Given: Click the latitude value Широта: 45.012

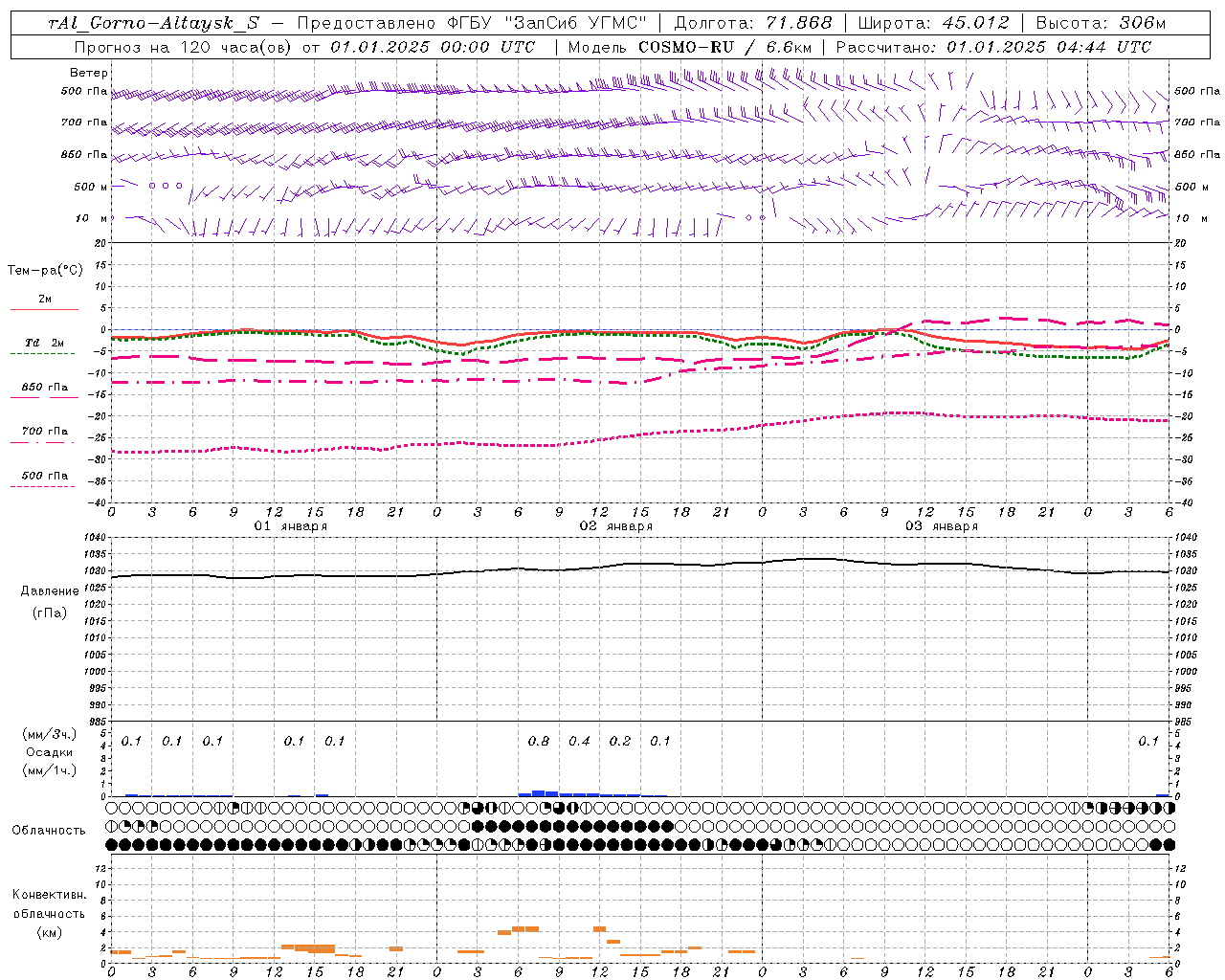Looking at the screenshot, I should coord(933,23).
